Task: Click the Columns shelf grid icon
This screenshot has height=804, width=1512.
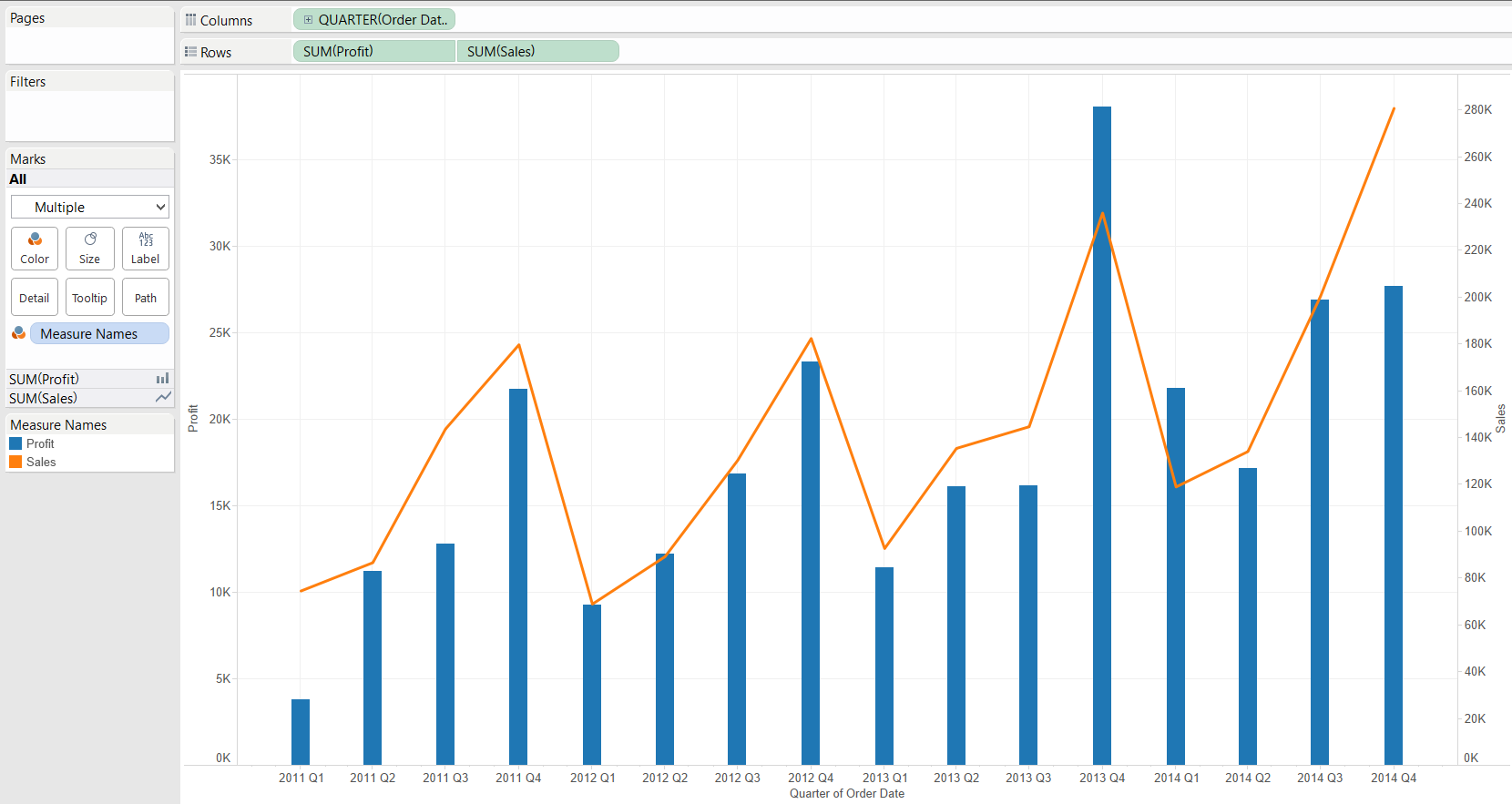Action: point(190,19)
